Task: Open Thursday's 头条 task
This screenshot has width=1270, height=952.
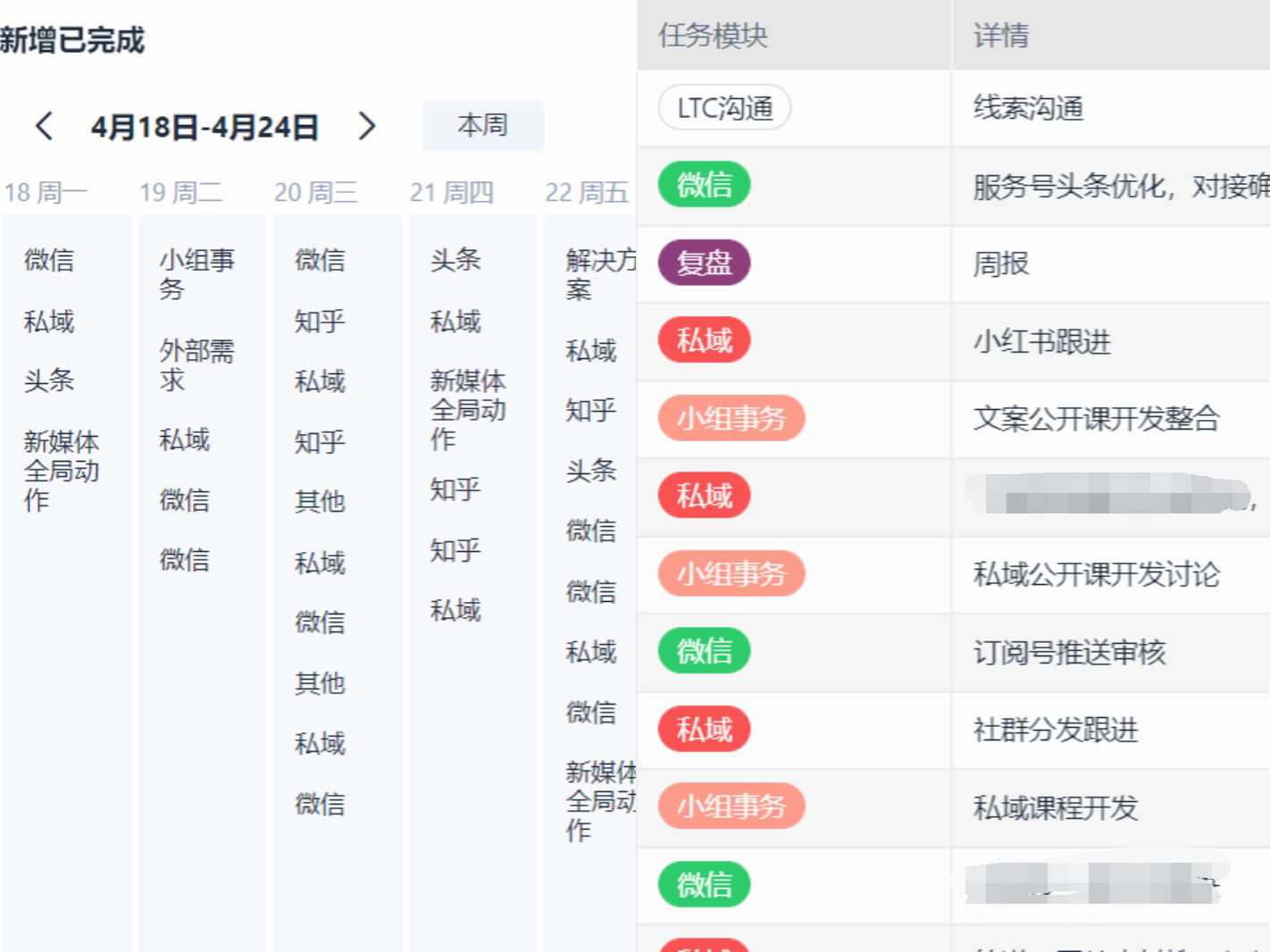Action: (x=455, y=260)
